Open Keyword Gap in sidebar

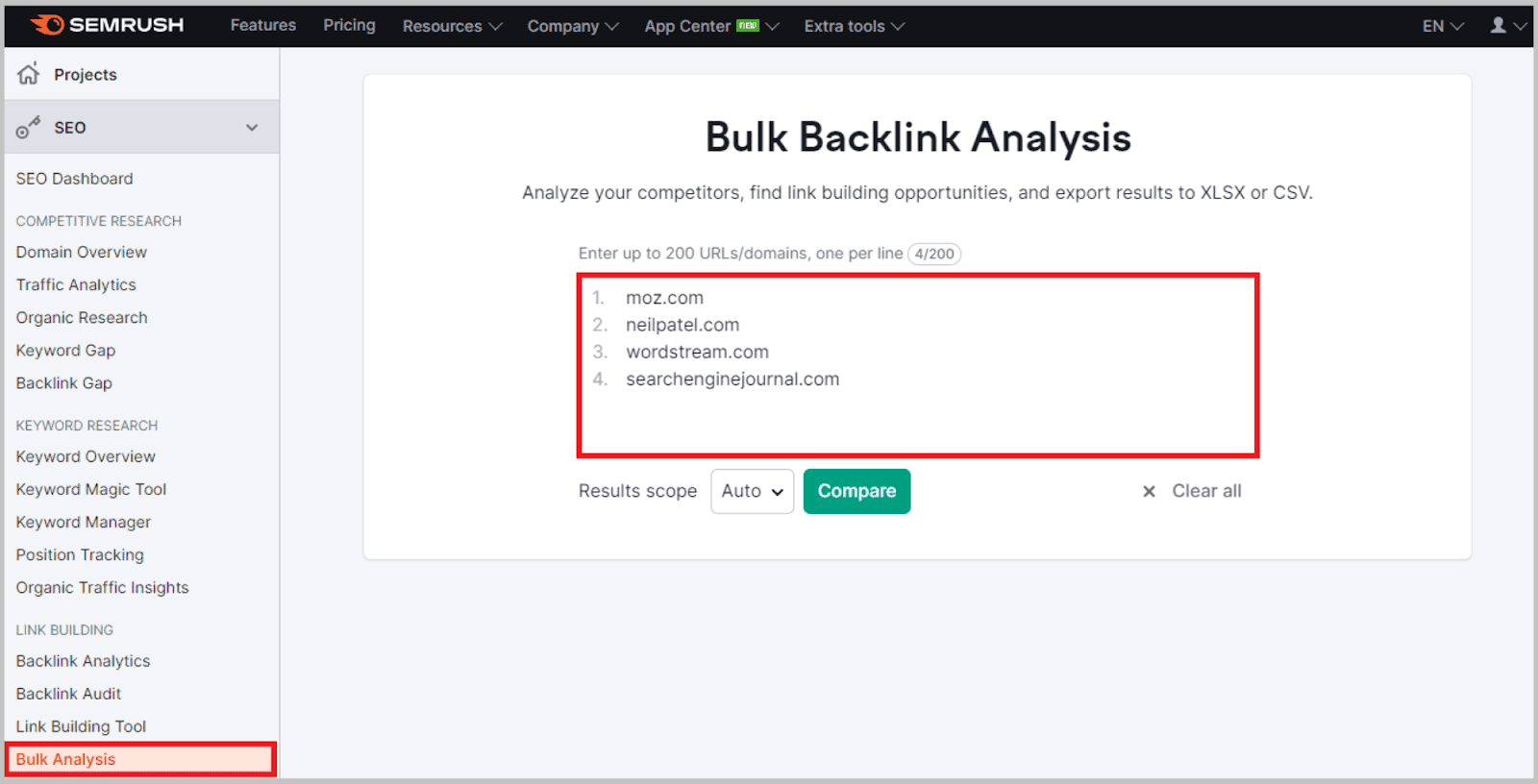(65, 350)
